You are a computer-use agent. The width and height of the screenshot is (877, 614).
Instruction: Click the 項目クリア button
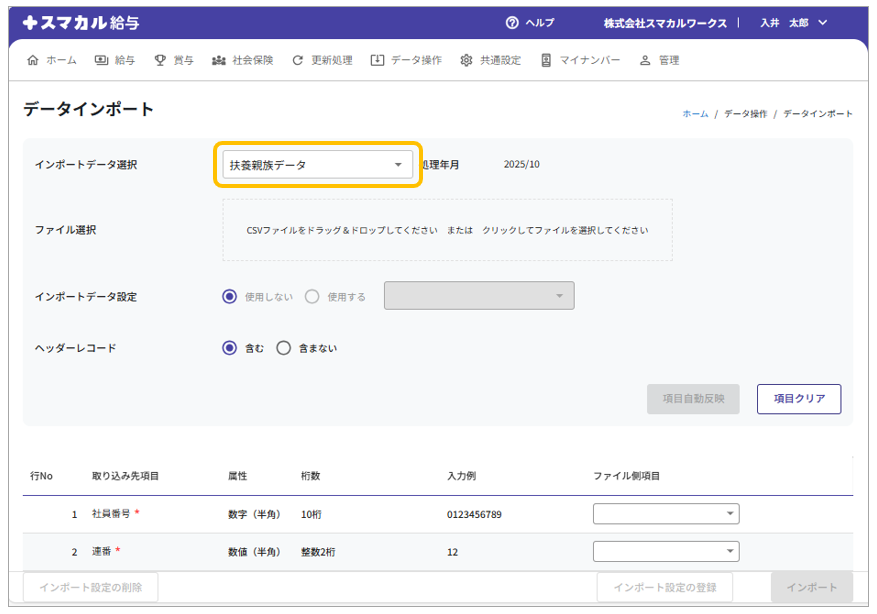point(798,398)
